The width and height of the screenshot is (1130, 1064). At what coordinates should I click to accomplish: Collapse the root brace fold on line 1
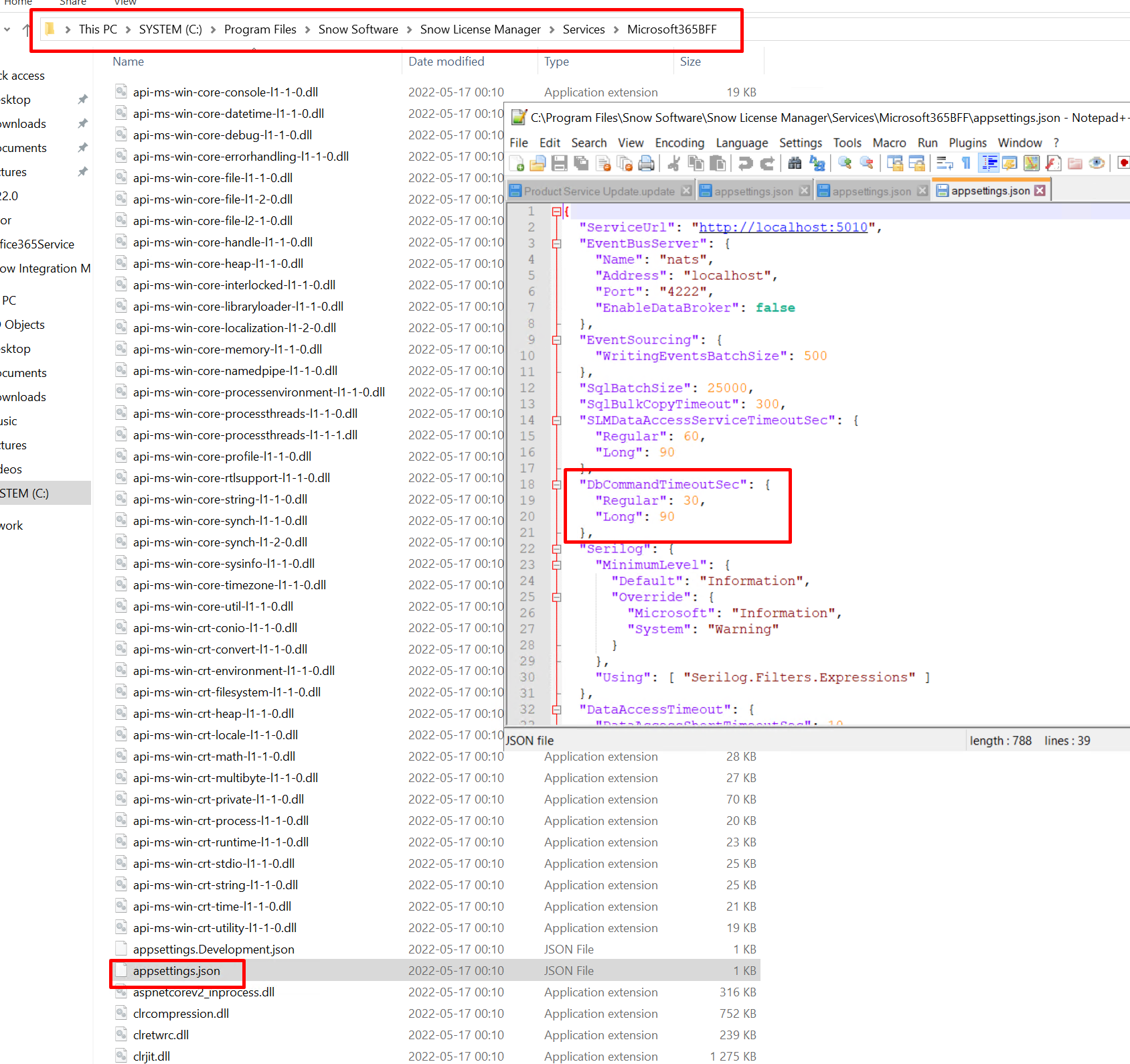pos(556,212)
